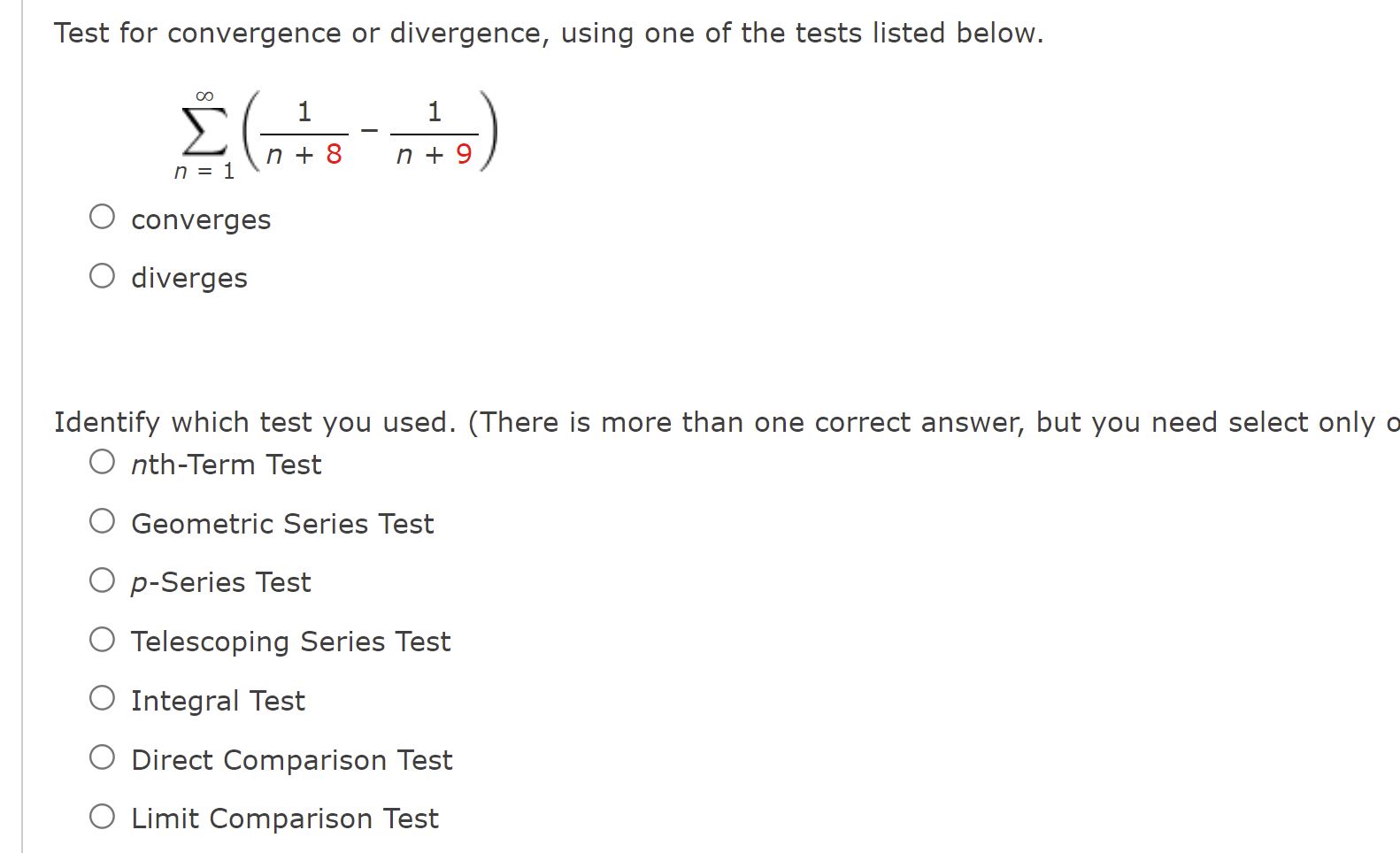Click the diverges label text
Screen dimensions: 1400x853
pyautogui.click(x=188, y=277)
